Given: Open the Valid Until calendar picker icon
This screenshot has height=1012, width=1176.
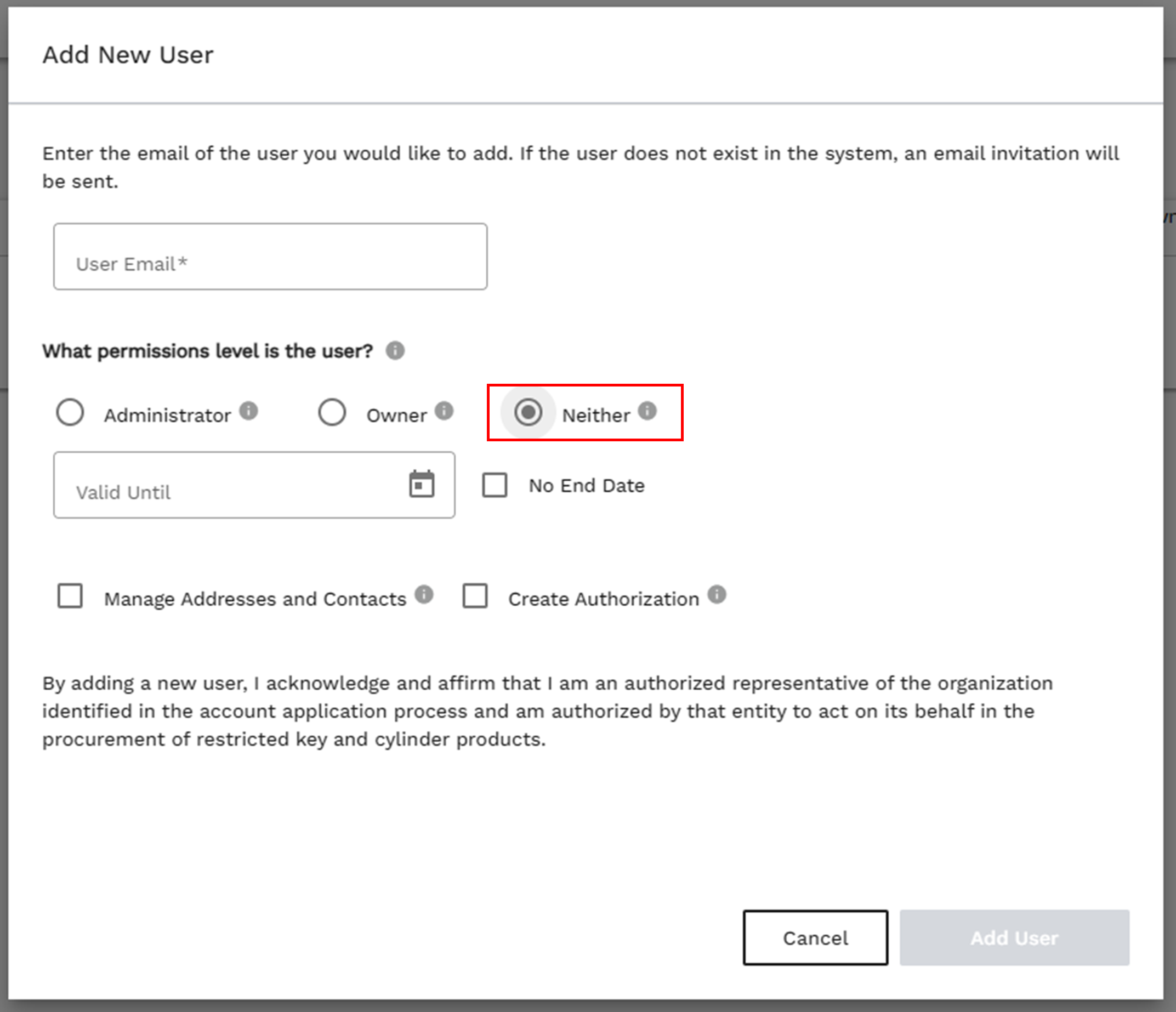Looking at the screenshot, I should (422, 484).
